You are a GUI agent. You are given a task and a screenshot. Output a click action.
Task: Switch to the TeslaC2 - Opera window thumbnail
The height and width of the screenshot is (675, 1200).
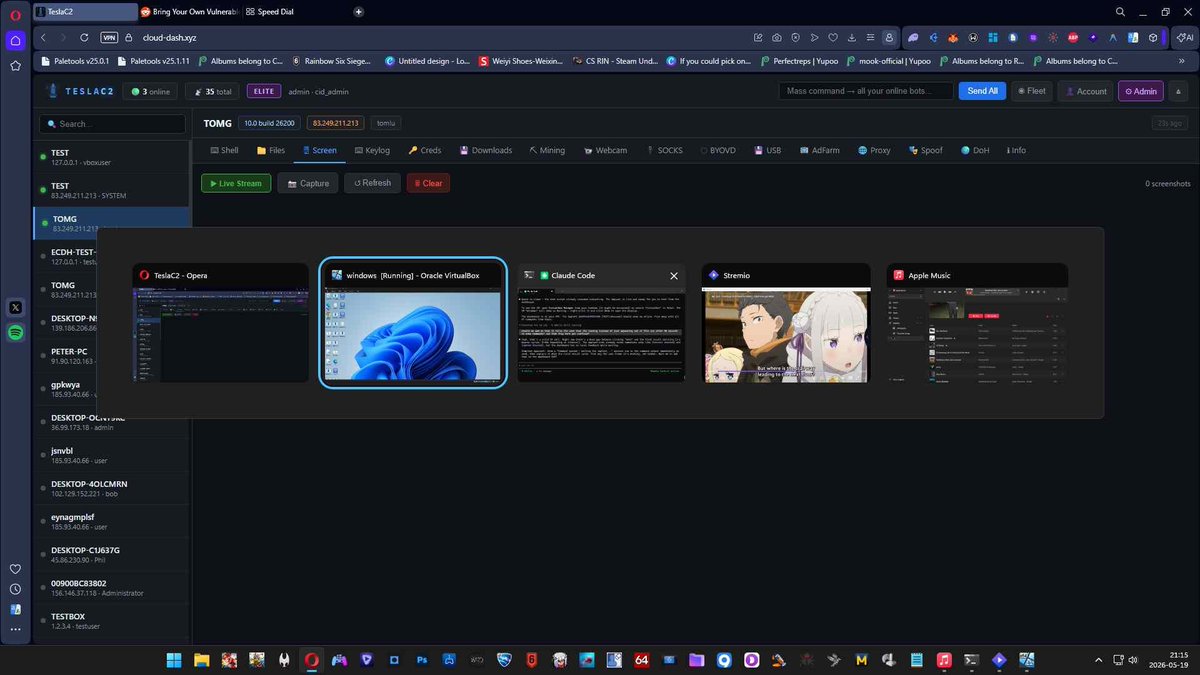221,323
